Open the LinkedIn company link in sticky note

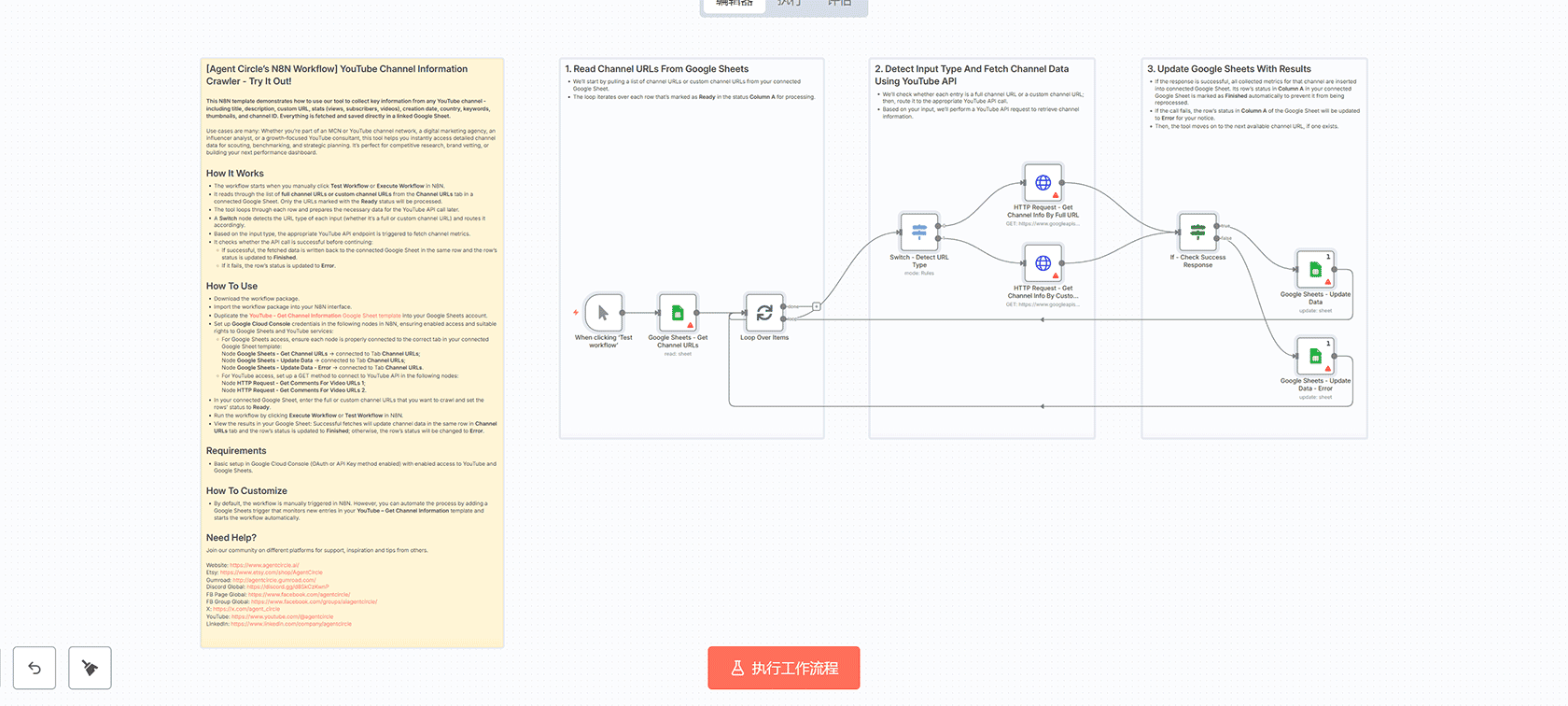coord(291,624)
